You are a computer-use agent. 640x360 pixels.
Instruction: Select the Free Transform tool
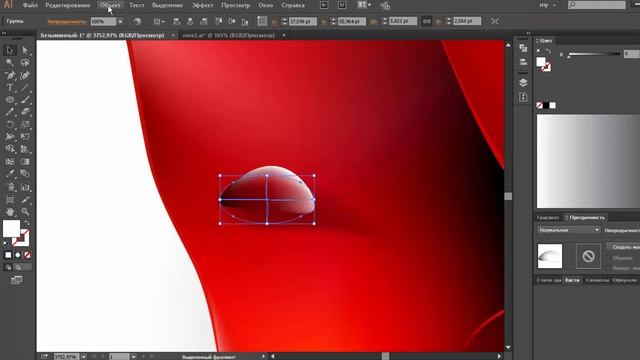(25, 137)
